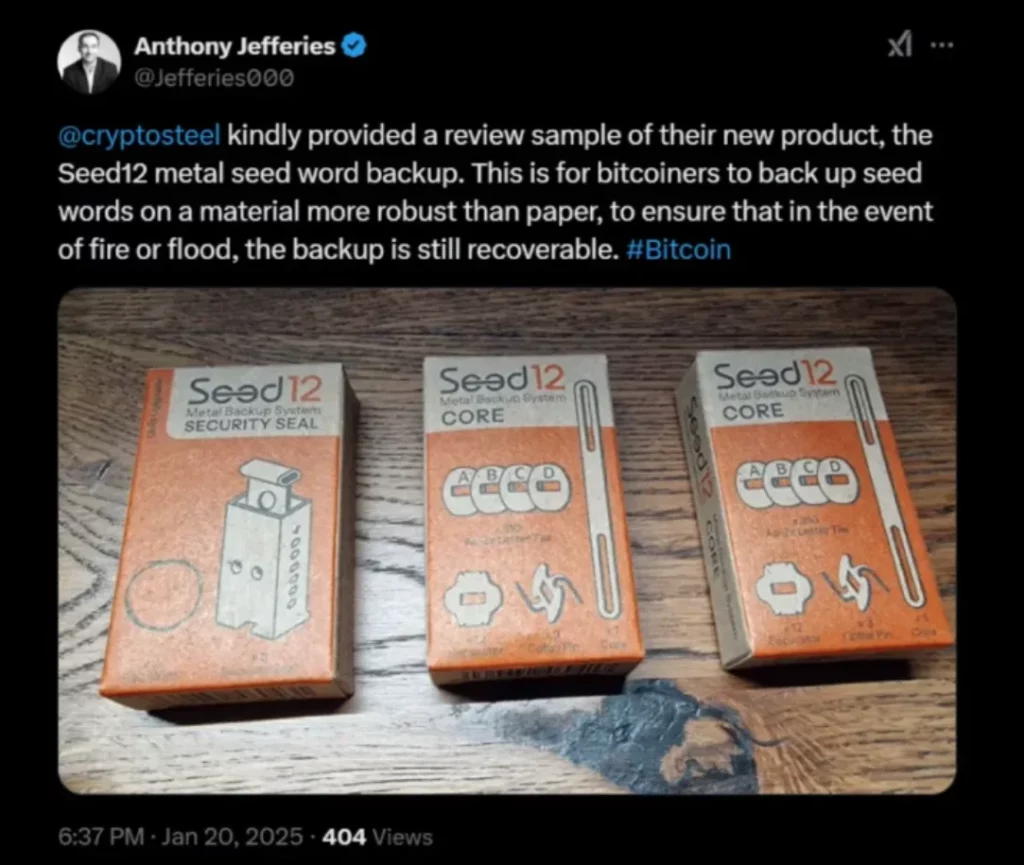1024x865 pixels.
Task: Click the blue verified checkmark badge
Action: tap(355, 46)
